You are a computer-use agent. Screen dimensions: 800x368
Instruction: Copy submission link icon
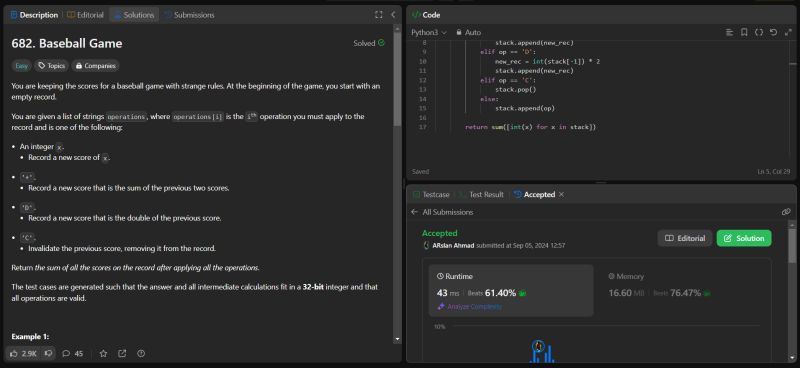click(786, 212)
